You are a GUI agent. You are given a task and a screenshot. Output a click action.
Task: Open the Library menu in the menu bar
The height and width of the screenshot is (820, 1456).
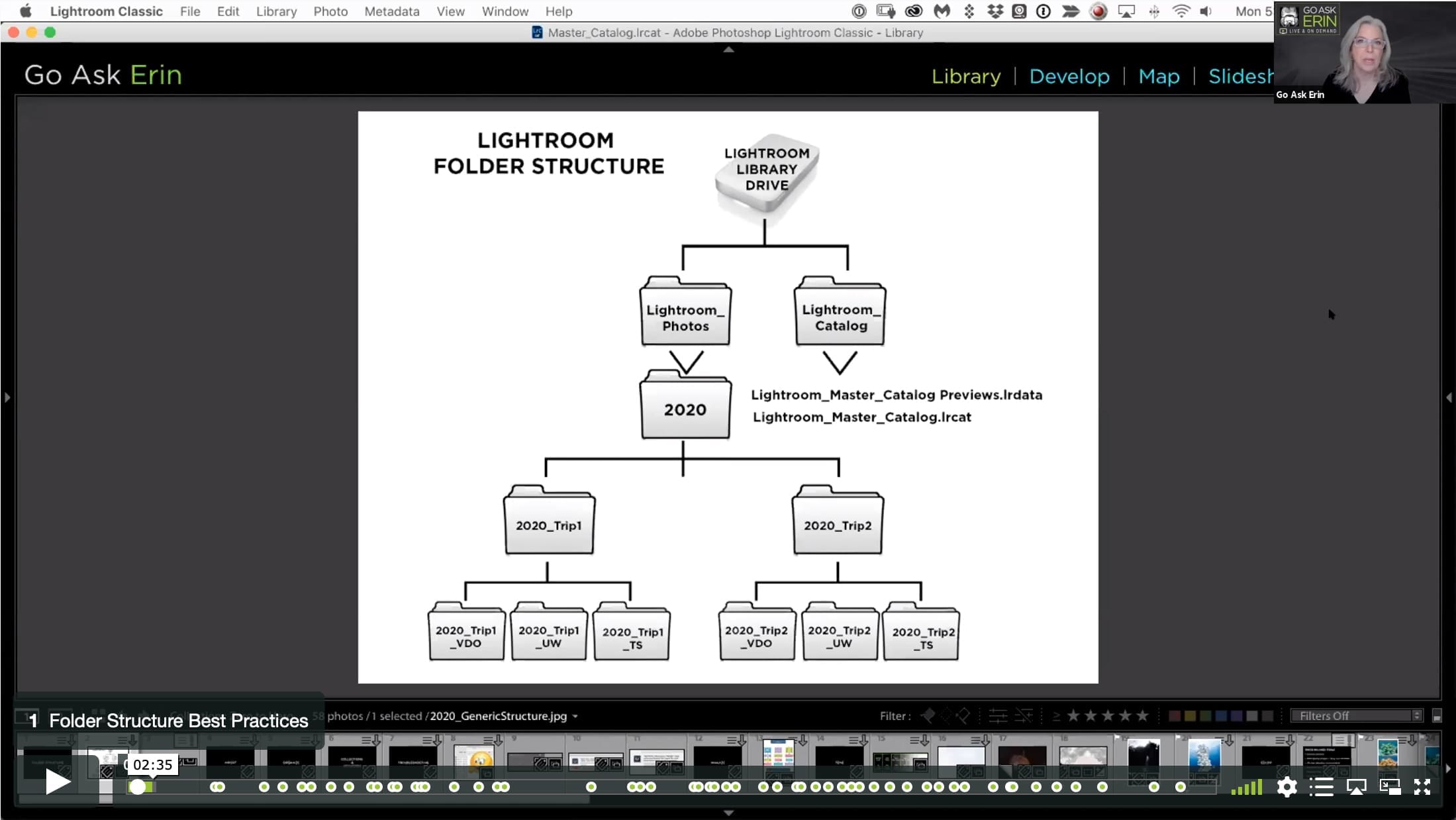pyautogui.click(x=276, y=11)
